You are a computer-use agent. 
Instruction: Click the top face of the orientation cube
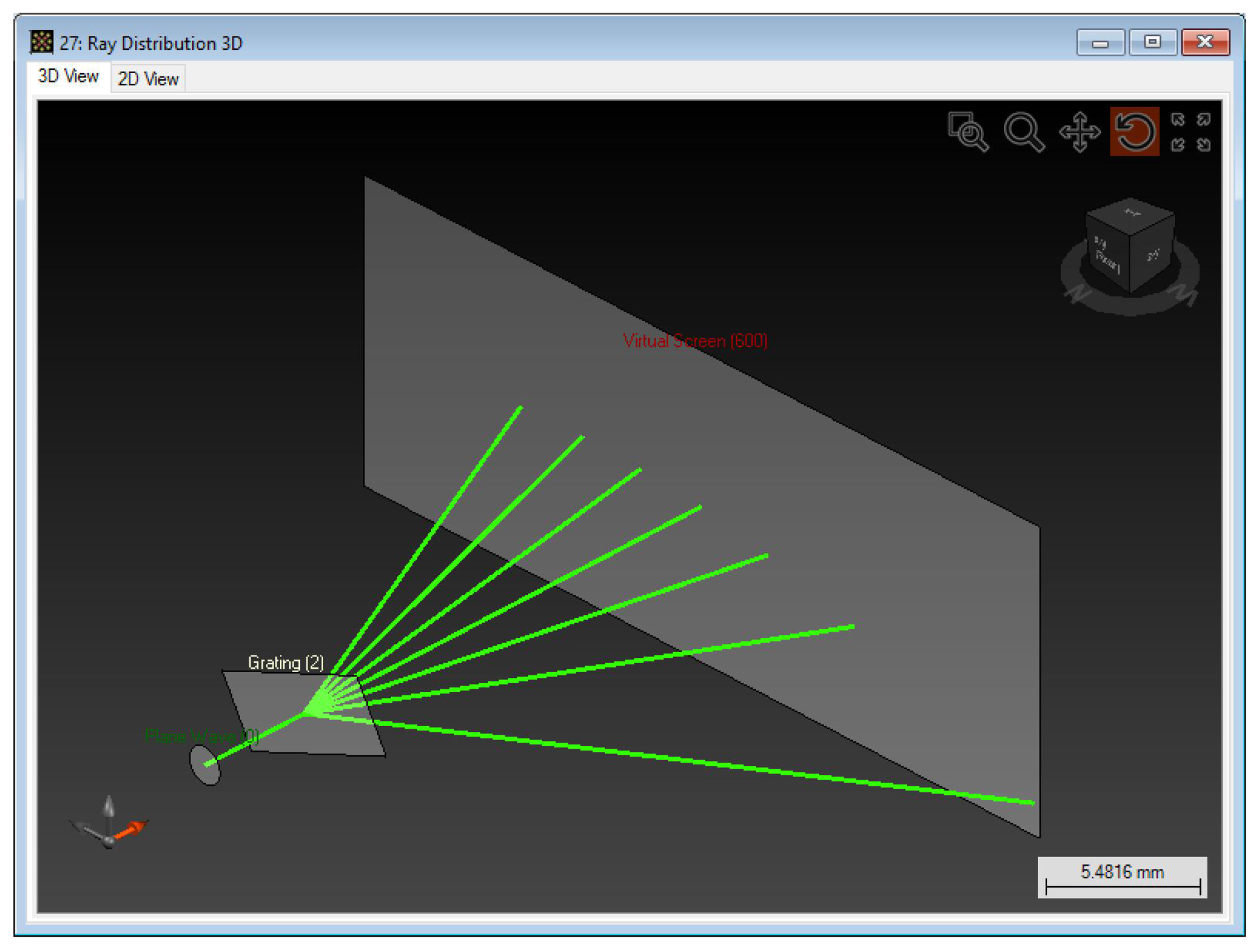(x=1130, y=215)
